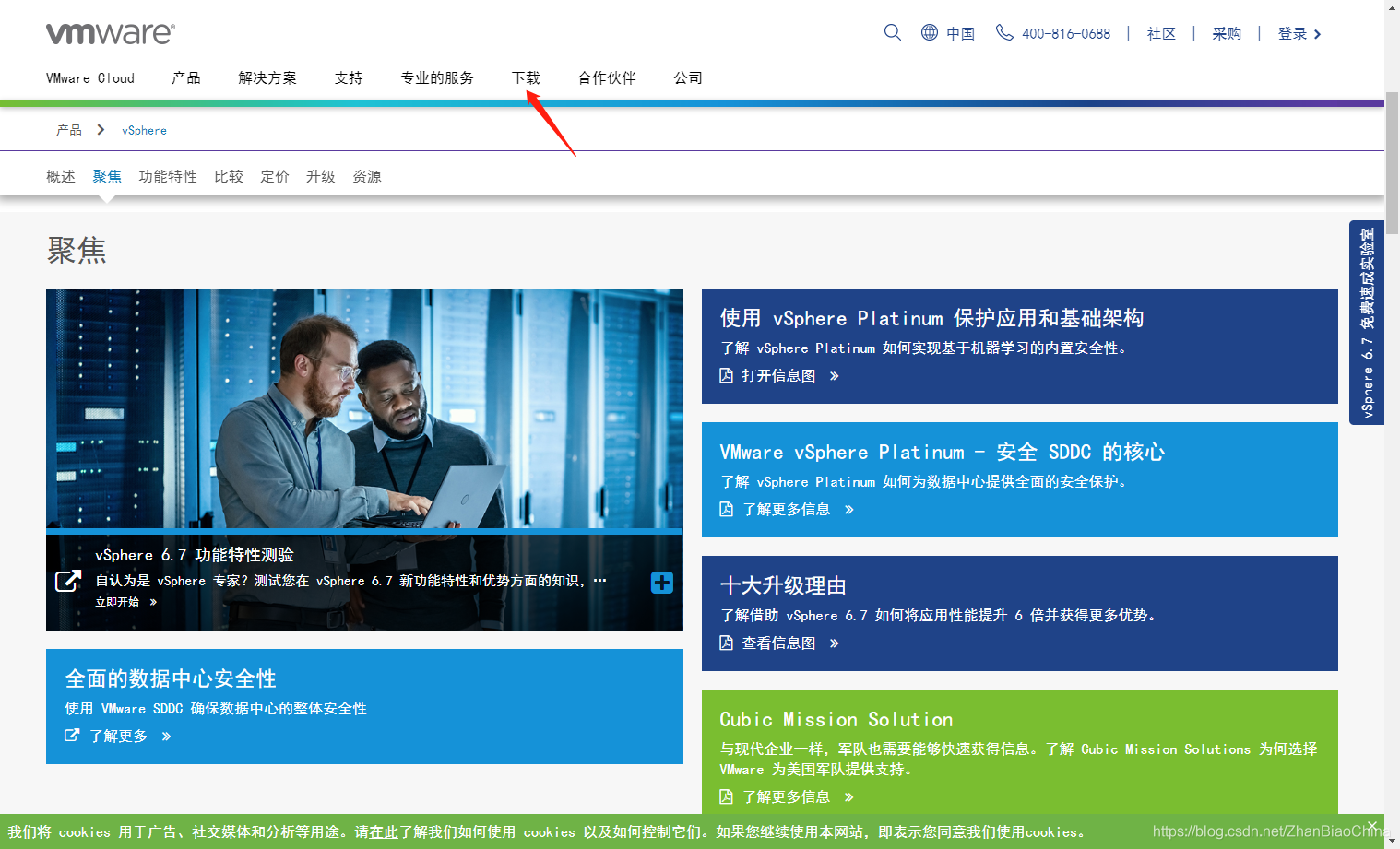Screen dimensions: 1400x849
Task: Click 产品 in the breadcrumb
Action: [69, 130]
